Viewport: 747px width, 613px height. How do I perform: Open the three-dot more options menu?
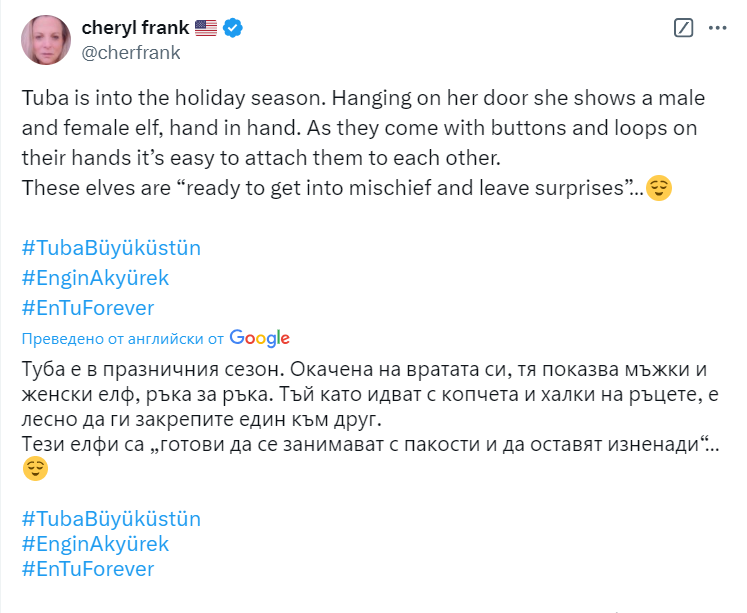click(x=717, y=28)
